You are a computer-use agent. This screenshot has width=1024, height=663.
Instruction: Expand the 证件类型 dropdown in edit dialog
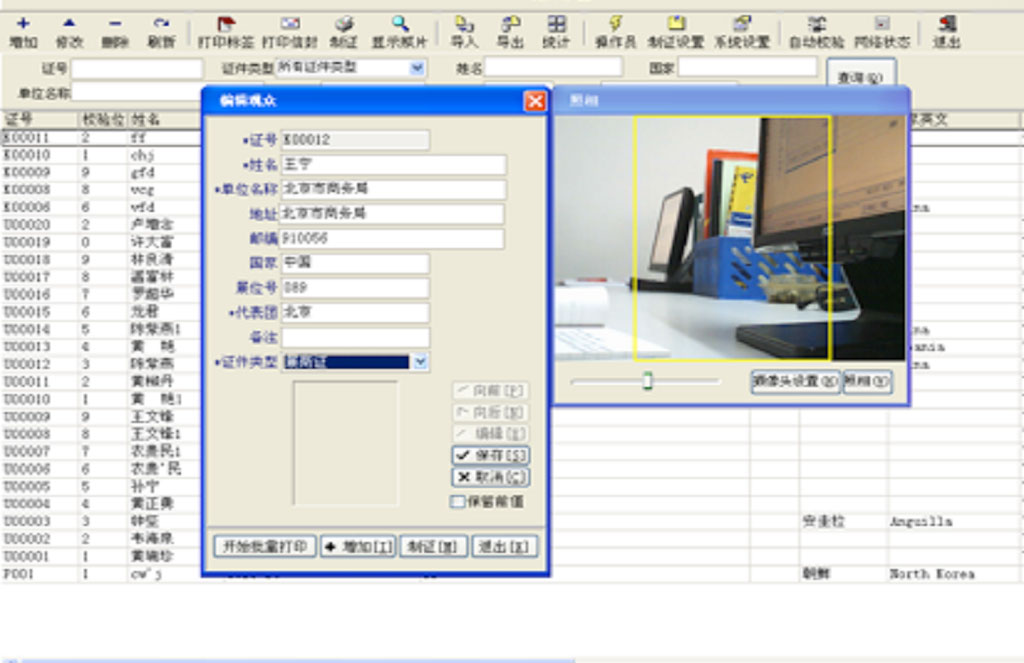point(421,362)
